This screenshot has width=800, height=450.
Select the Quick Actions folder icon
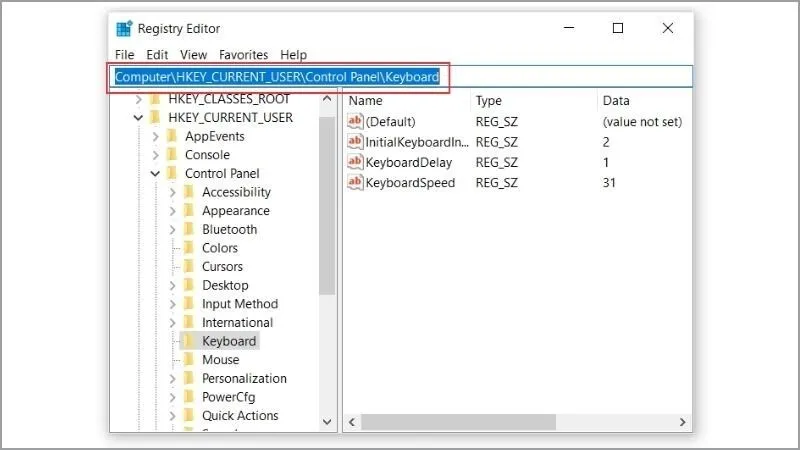click(189, 416)
